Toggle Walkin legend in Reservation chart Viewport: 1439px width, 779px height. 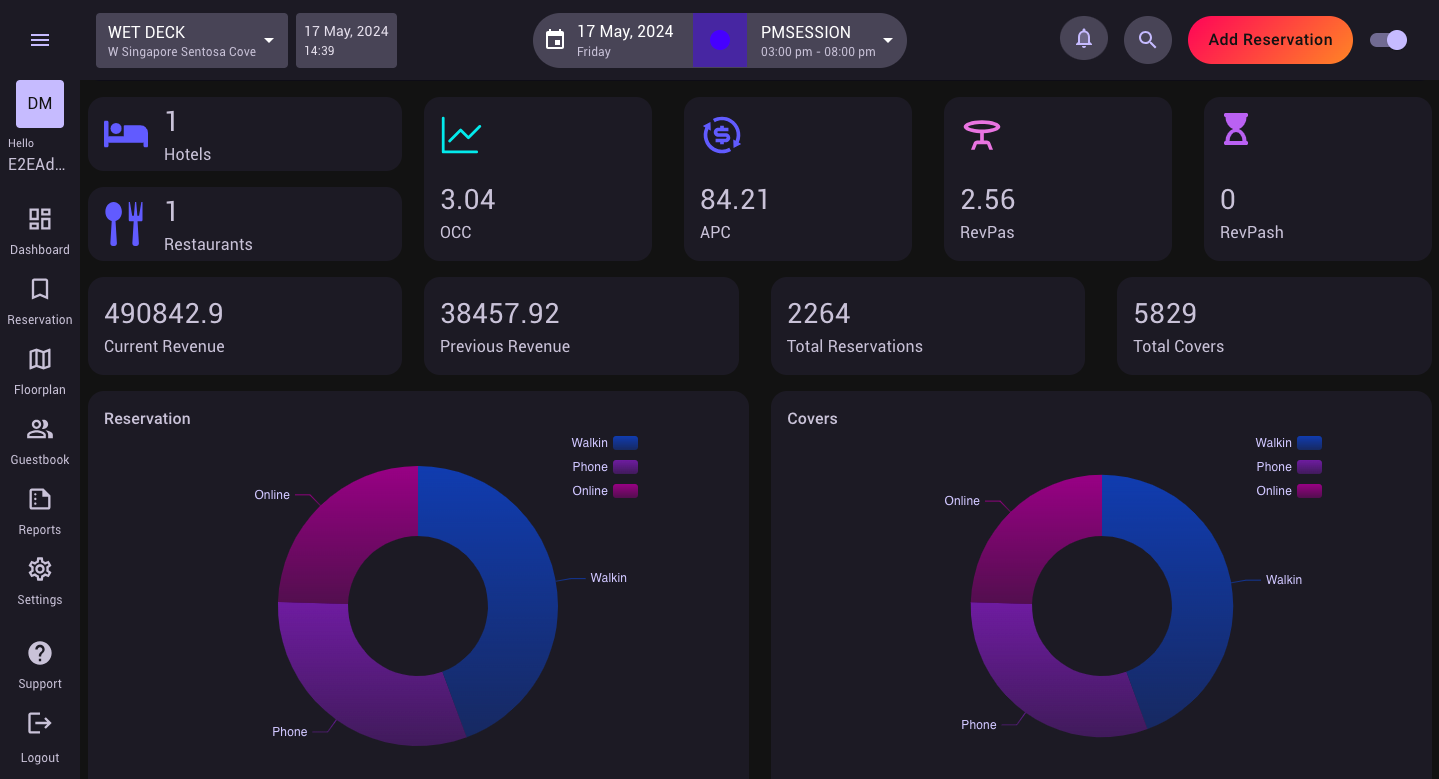click(625, 443)
